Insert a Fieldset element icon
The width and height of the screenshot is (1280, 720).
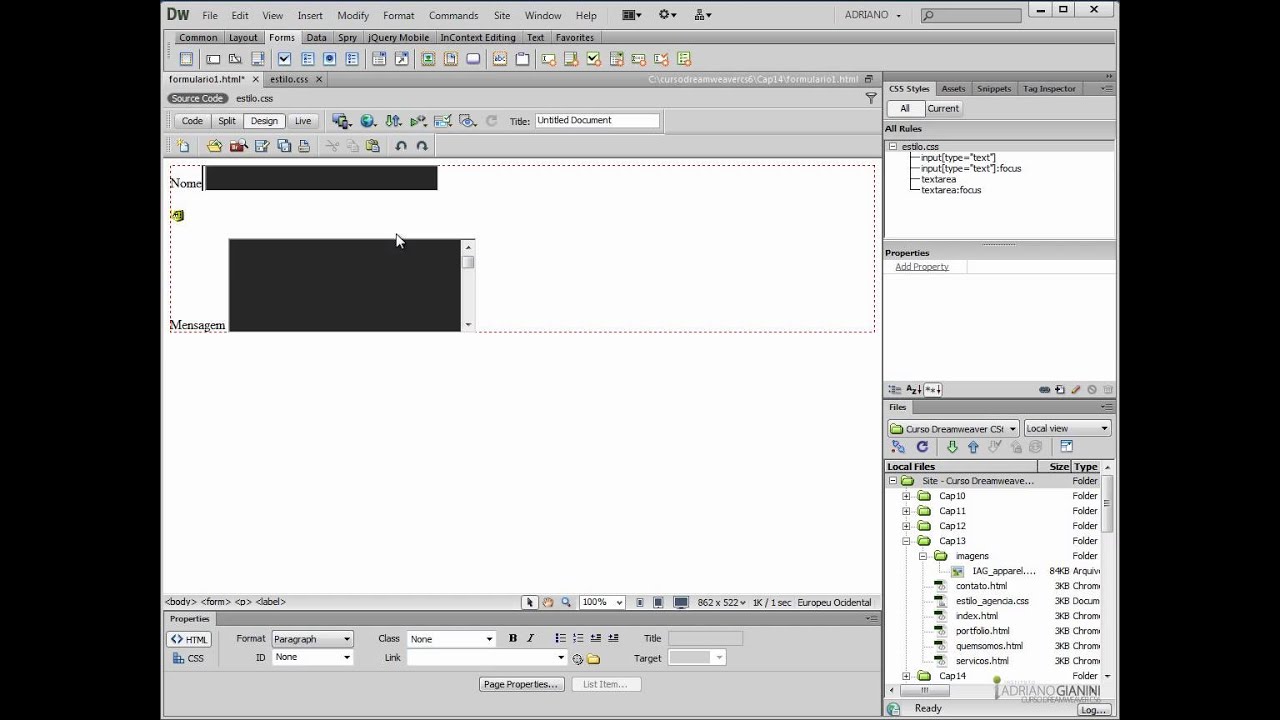click(x=522, y=59)
